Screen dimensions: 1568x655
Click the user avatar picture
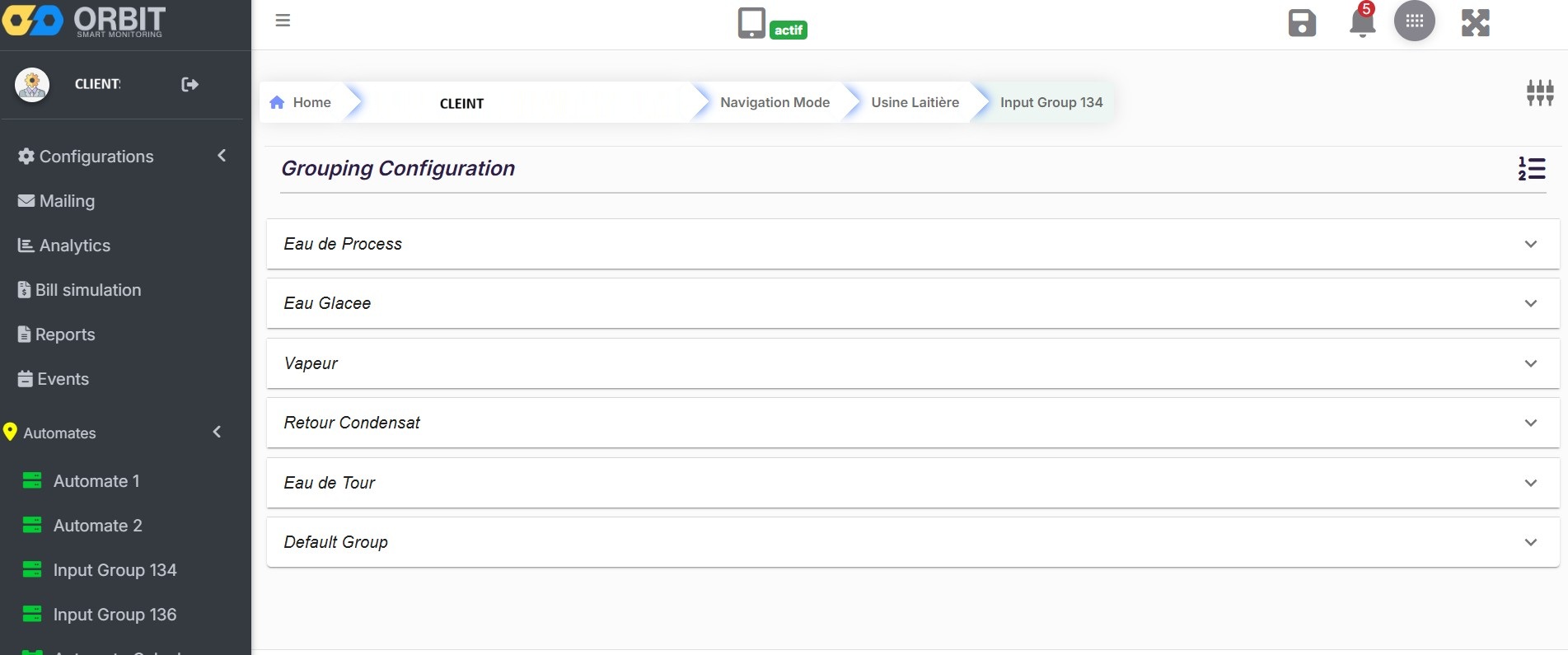click(x=32, y=84)
